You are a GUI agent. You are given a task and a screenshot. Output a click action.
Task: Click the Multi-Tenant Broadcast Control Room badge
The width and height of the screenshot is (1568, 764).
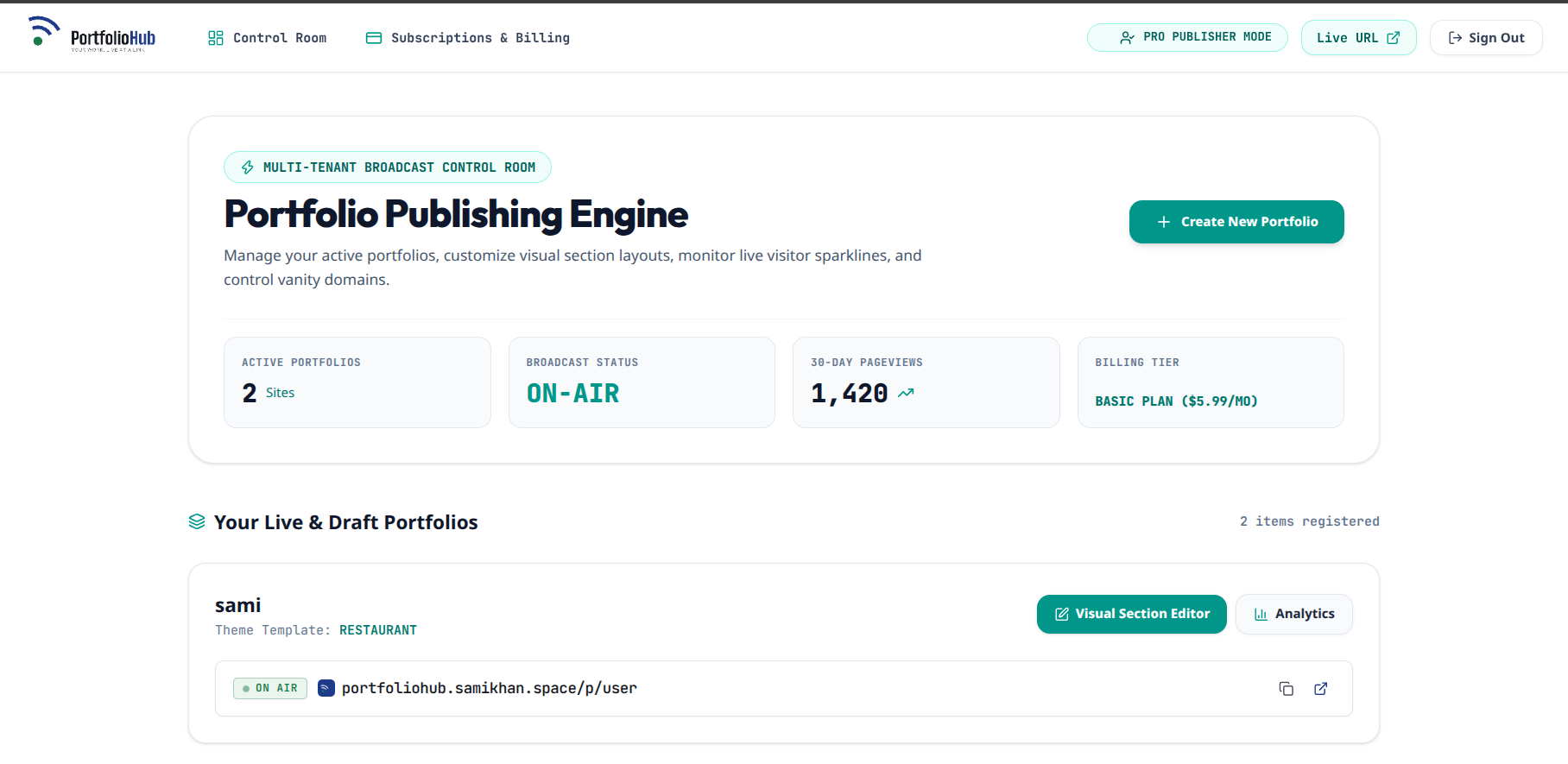pyautogui.click(x=388, y=167)
